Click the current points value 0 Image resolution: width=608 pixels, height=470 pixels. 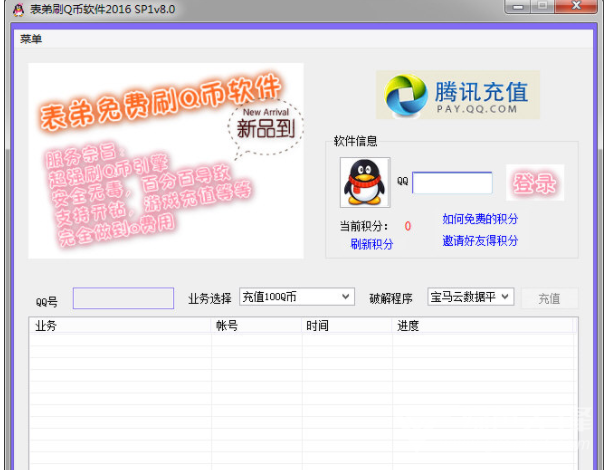408,226
